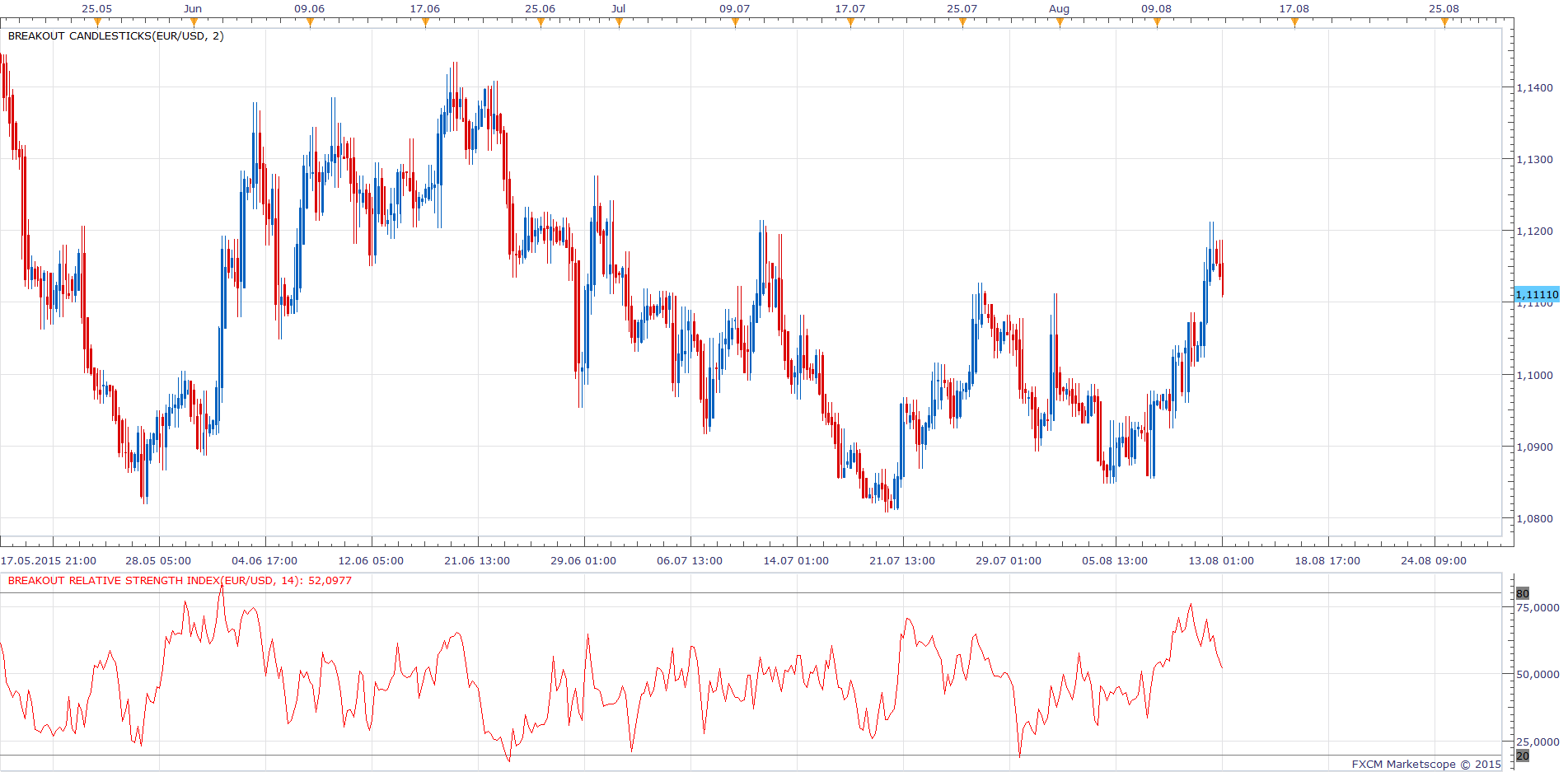This screenshot has height=772, width=1568.
Task: Click the orange marker under Jul
Action: click(x=619, y=23)
